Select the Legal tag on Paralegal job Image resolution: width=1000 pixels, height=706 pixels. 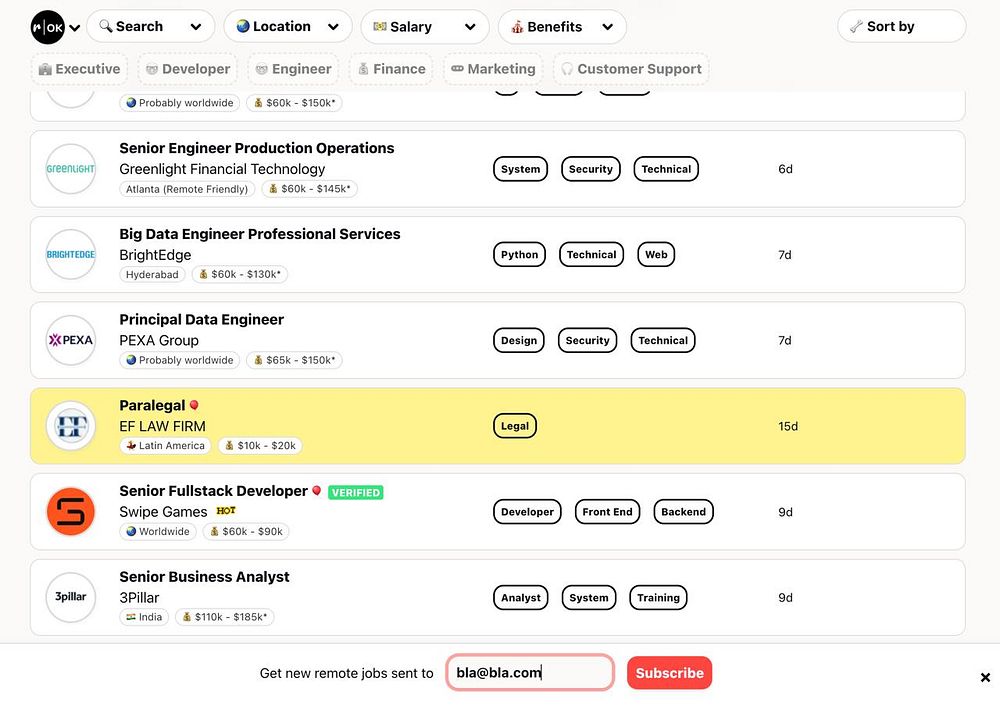[515, 426]
